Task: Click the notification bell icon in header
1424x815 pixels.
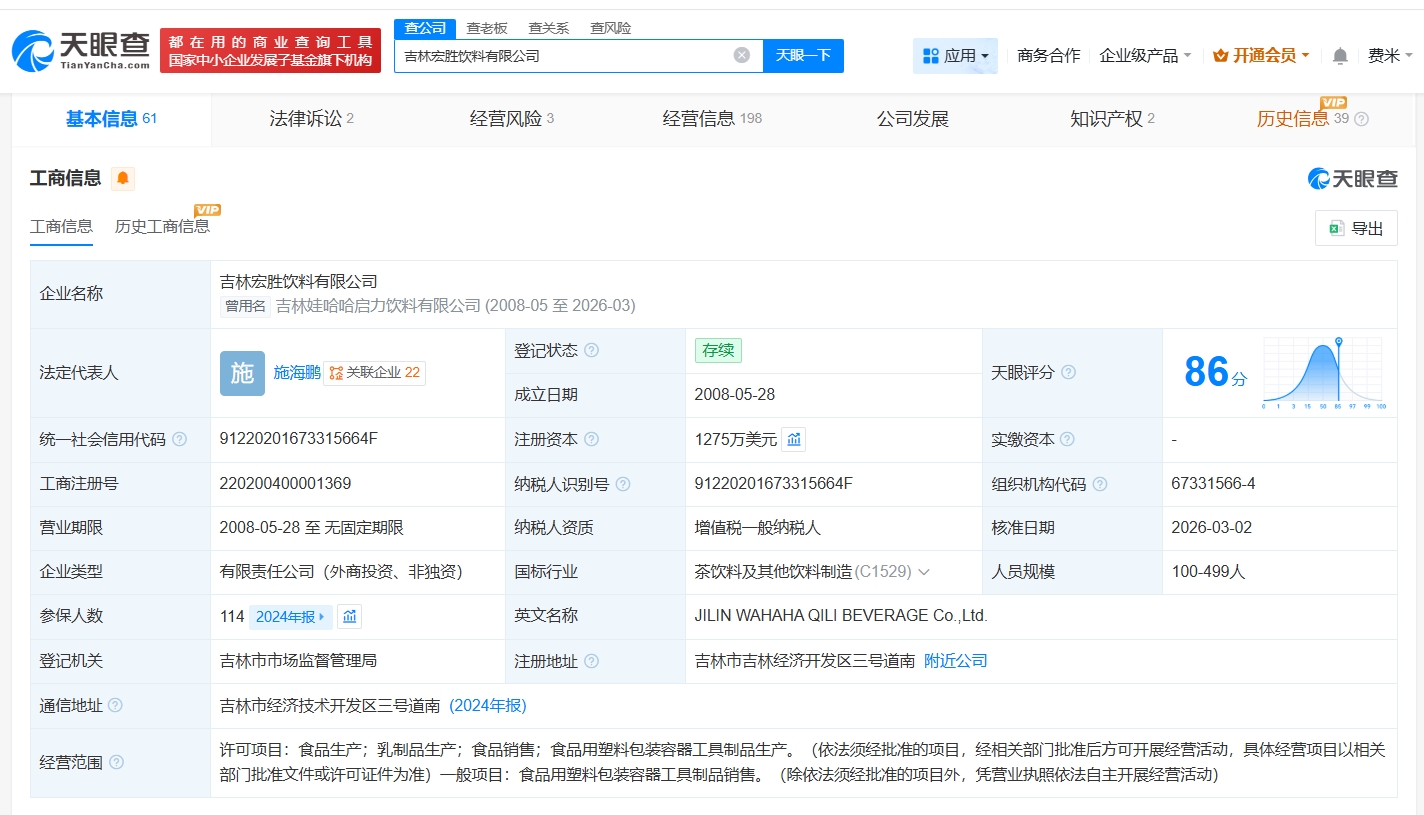Action: pos(1340,56)
